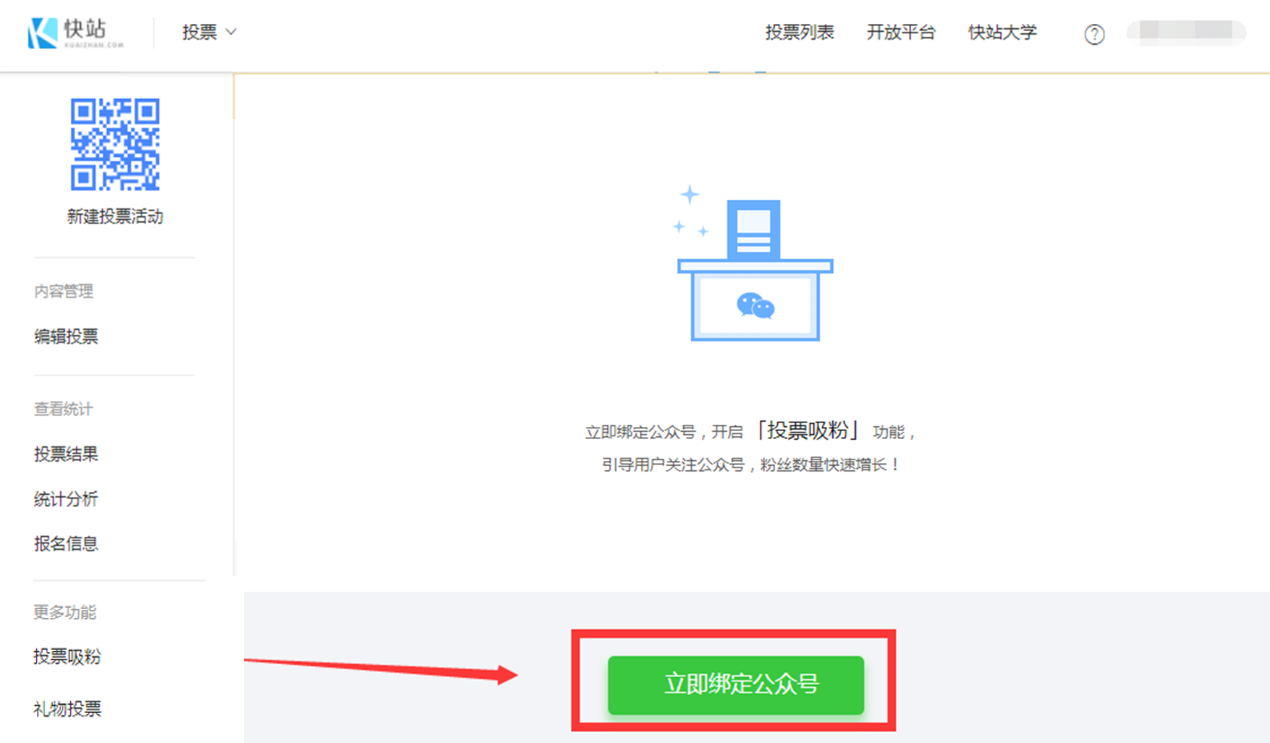Click the 「投票吸粉」 text in the description
Image resolution: width=1270 pixels, height=743 pixels.
[x=808, y=431]
